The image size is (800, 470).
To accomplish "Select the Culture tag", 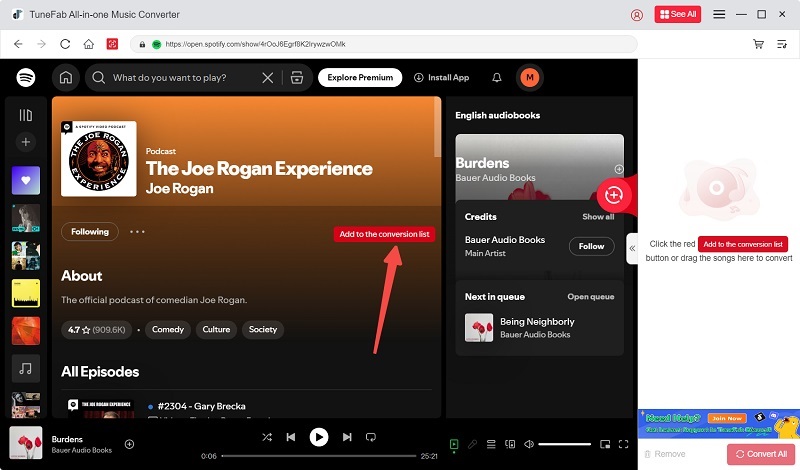I will [216, 330].
